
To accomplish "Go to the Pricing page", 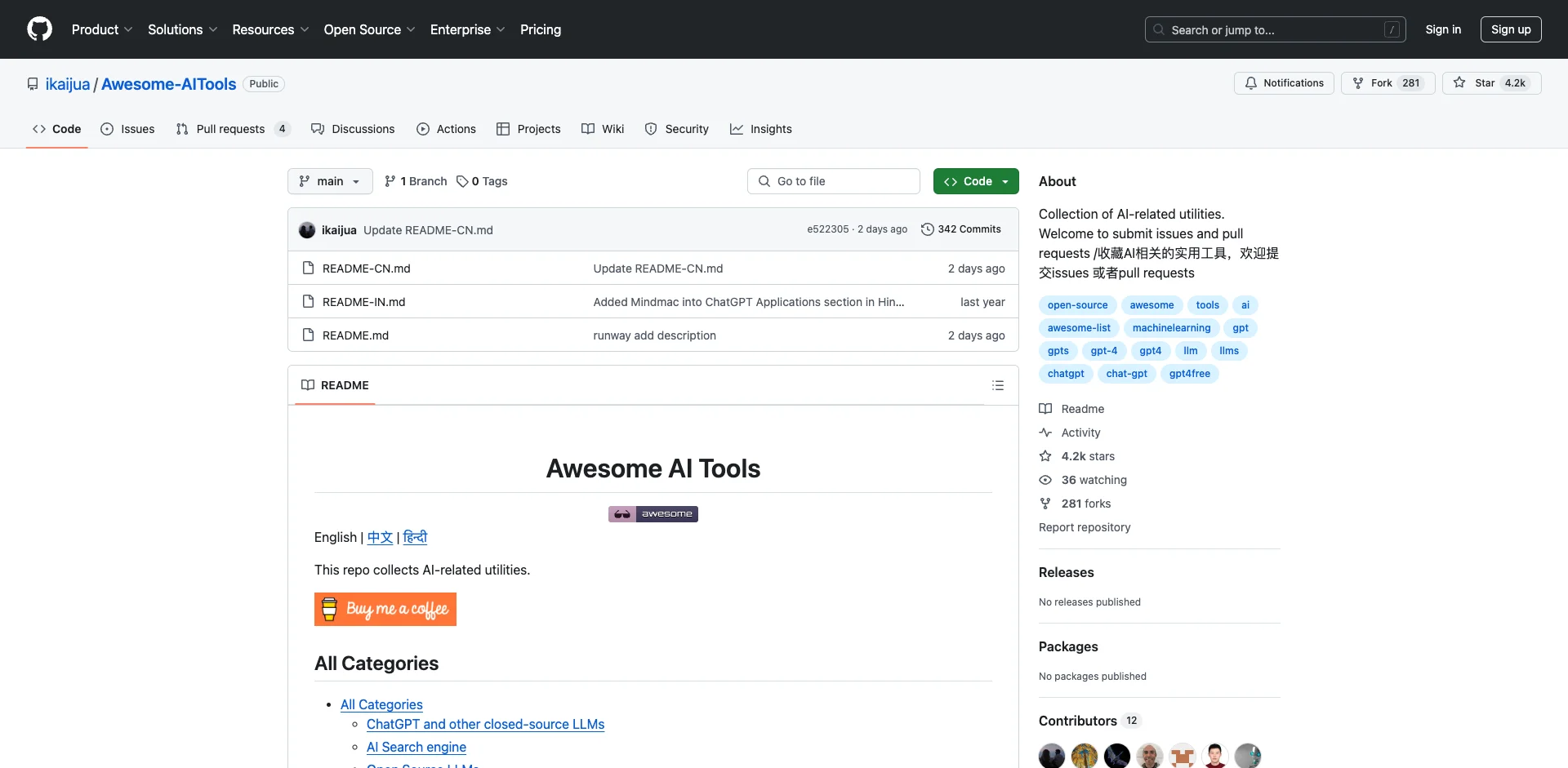I will [x=541, y=29].
